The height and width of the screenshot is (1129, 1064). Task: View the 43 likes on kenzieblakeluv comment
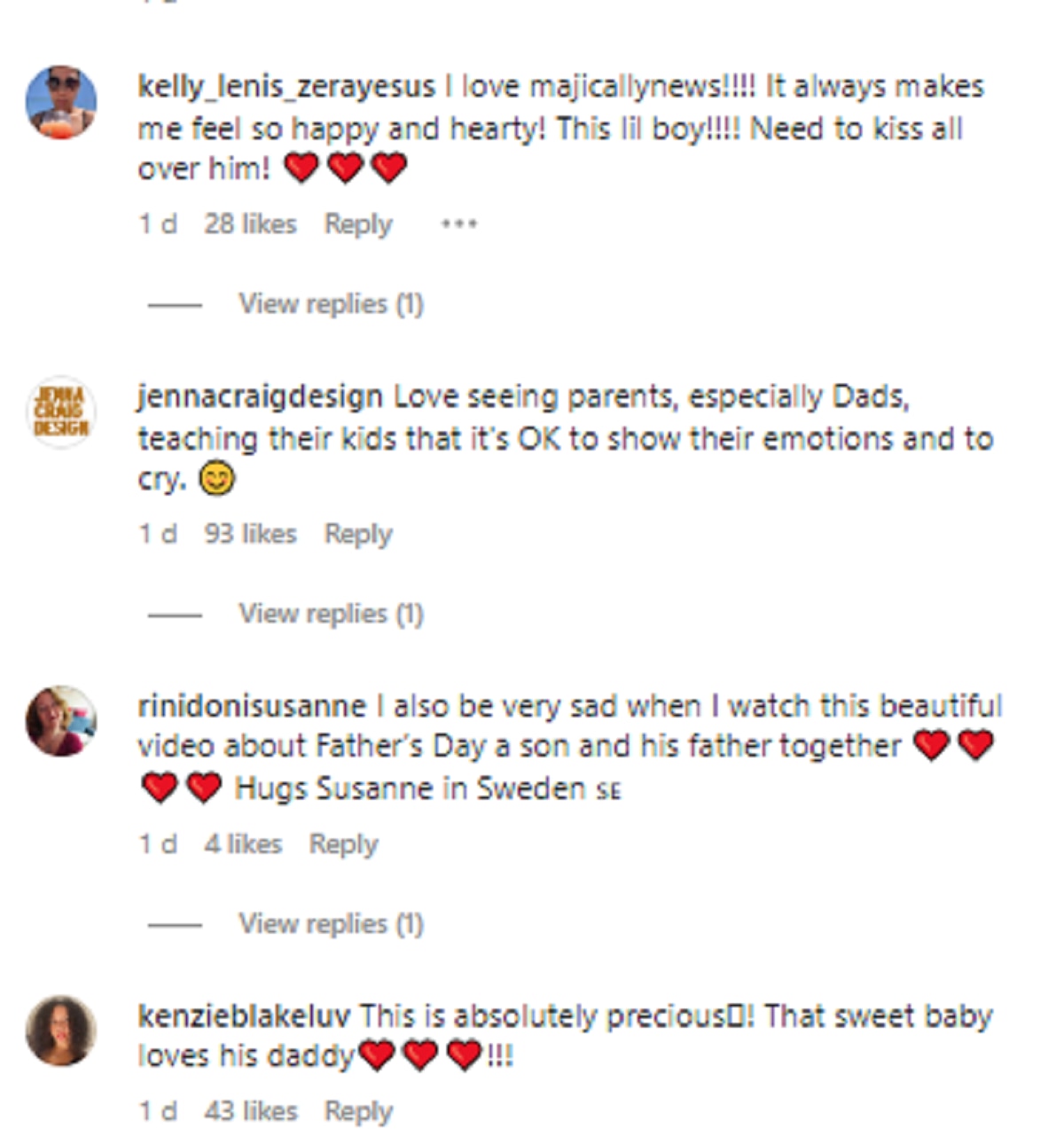tap(250, 1111)
